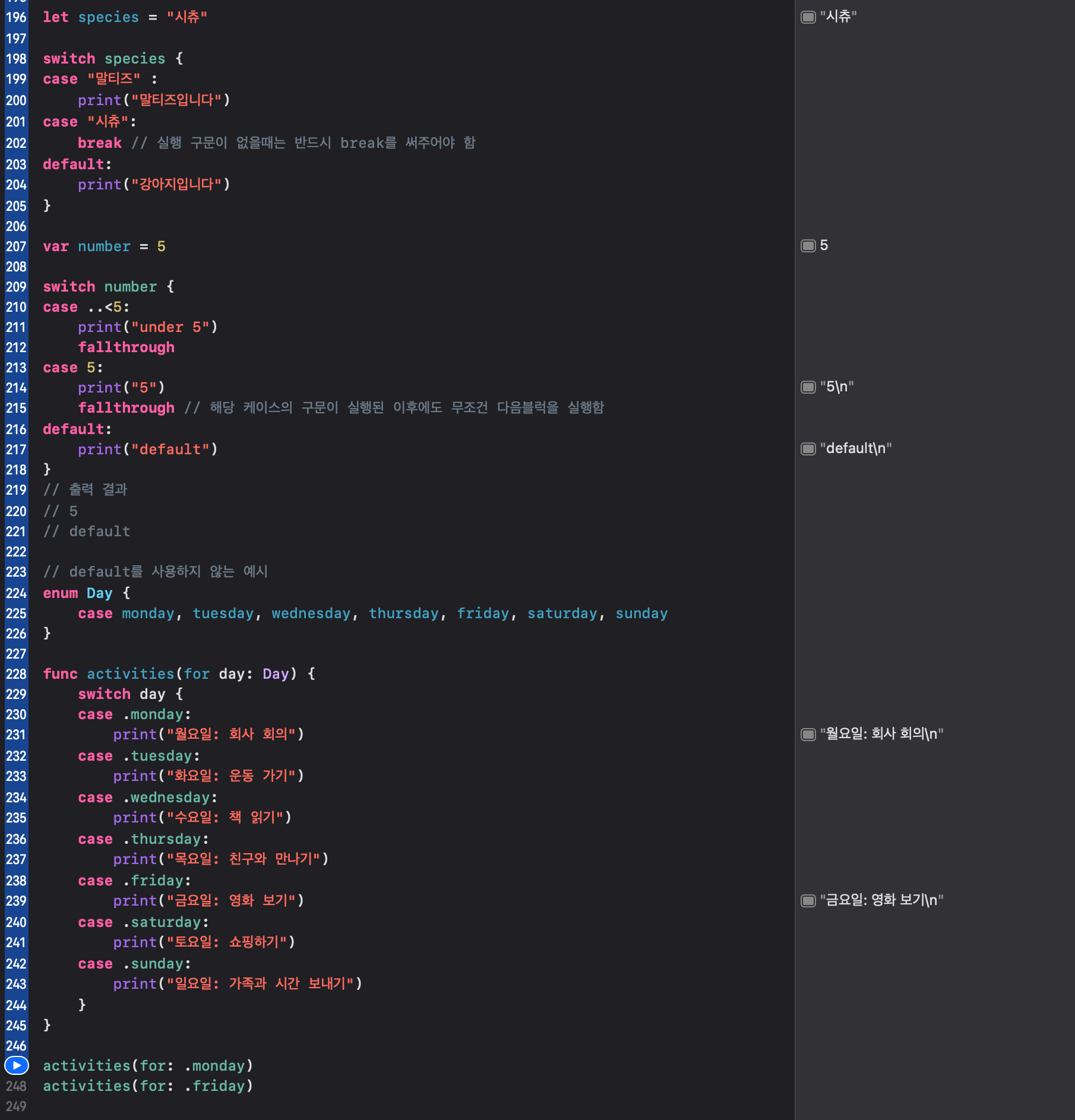Place cursor on 'let species' declaration
This screenshot has width=1075, height=1120.
point(125,17)
